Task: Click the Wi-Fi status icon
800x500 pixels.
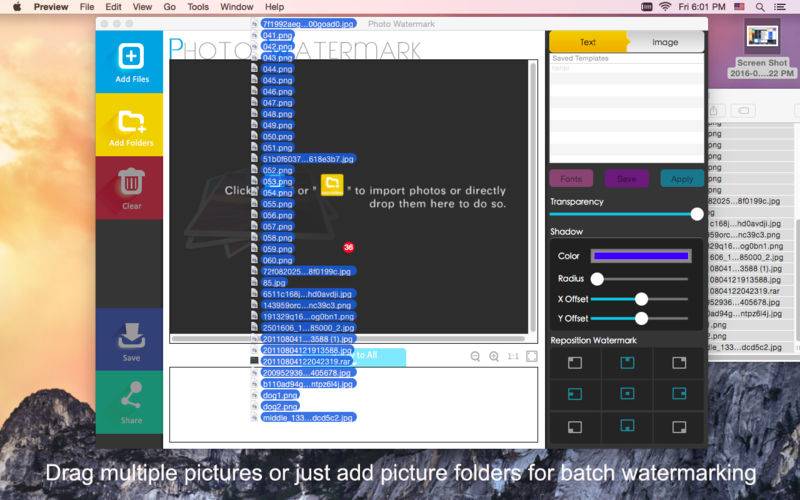Action: click(x=664, y=7)
